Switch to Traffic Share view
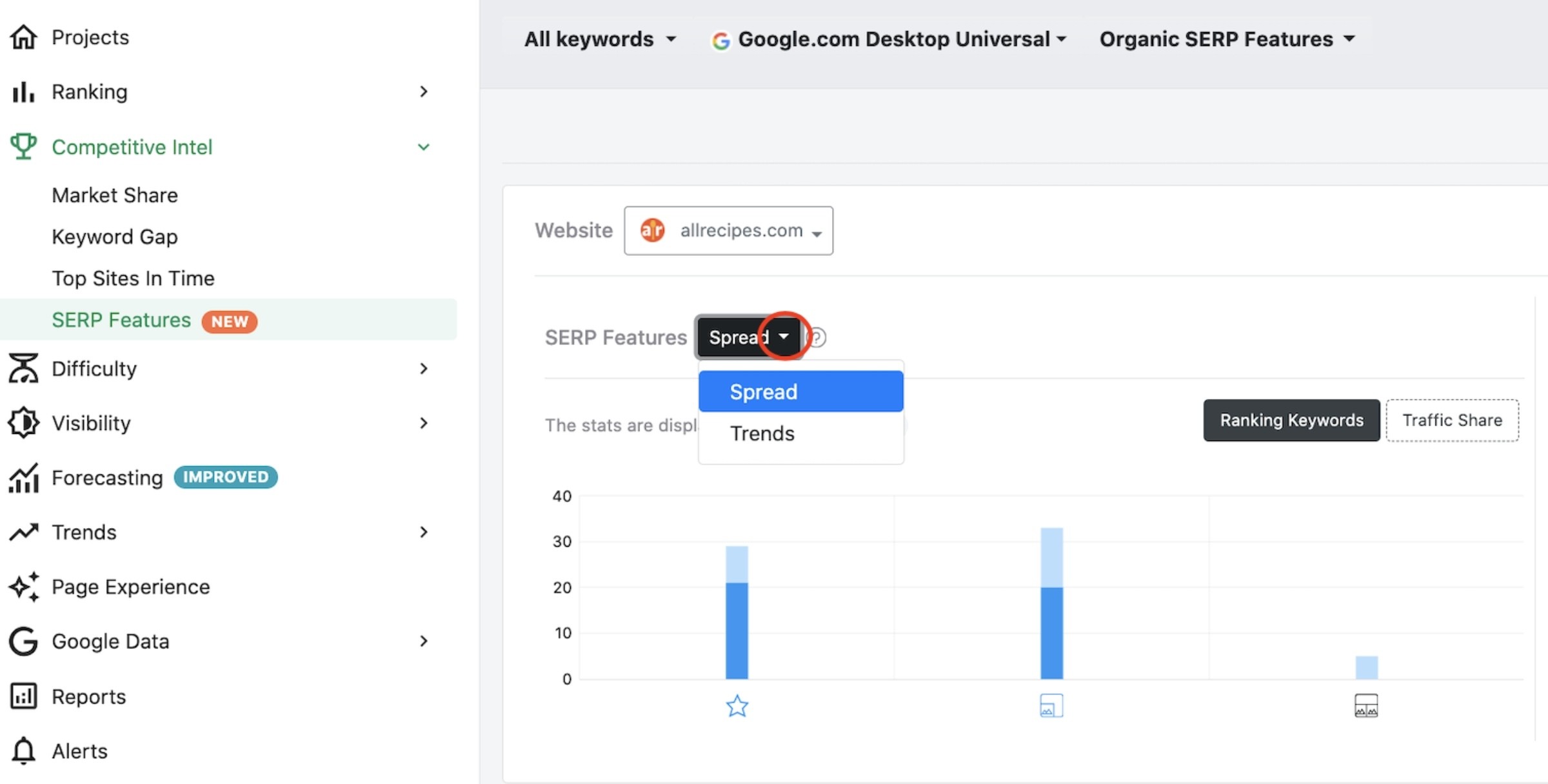The image size is (1548, 784). [1453, 420]
